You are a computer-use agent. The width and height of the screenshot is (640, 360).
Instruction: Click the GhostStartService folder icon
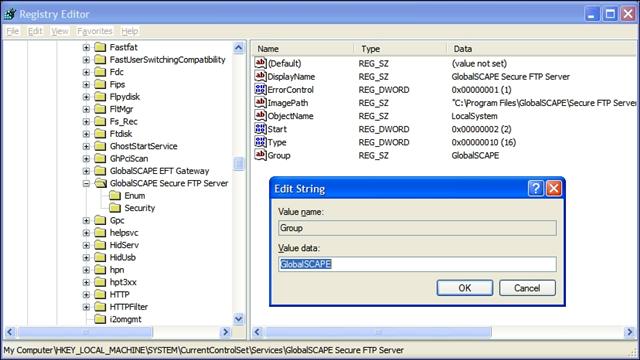point(100,146)
